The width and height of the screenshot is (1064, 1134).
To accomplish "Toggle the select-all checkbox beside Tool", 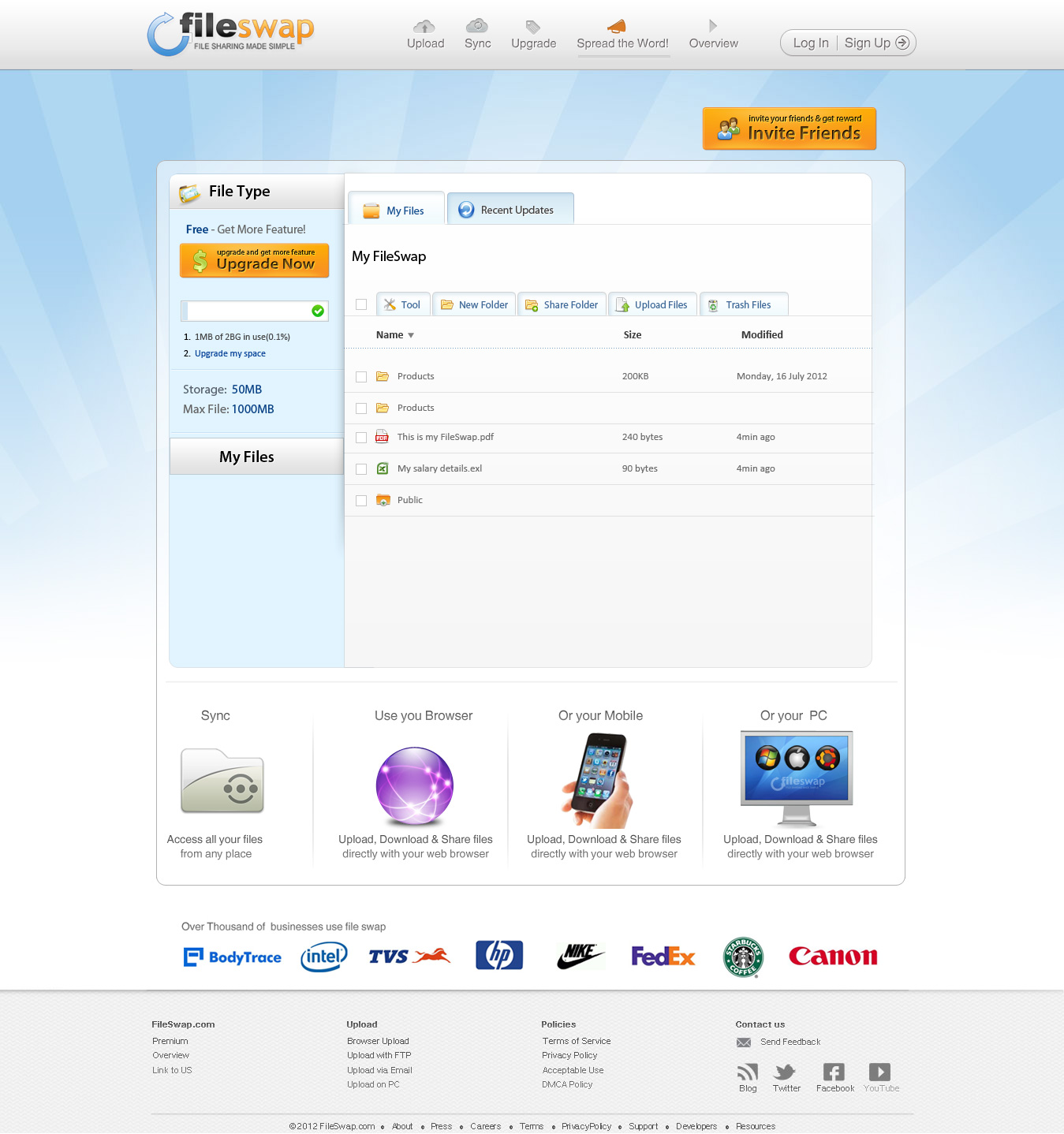I will point(361,304).
